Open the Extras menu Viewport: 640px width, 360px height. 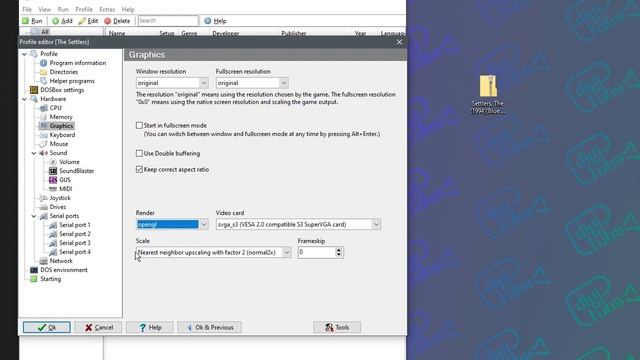coord(107,9)
